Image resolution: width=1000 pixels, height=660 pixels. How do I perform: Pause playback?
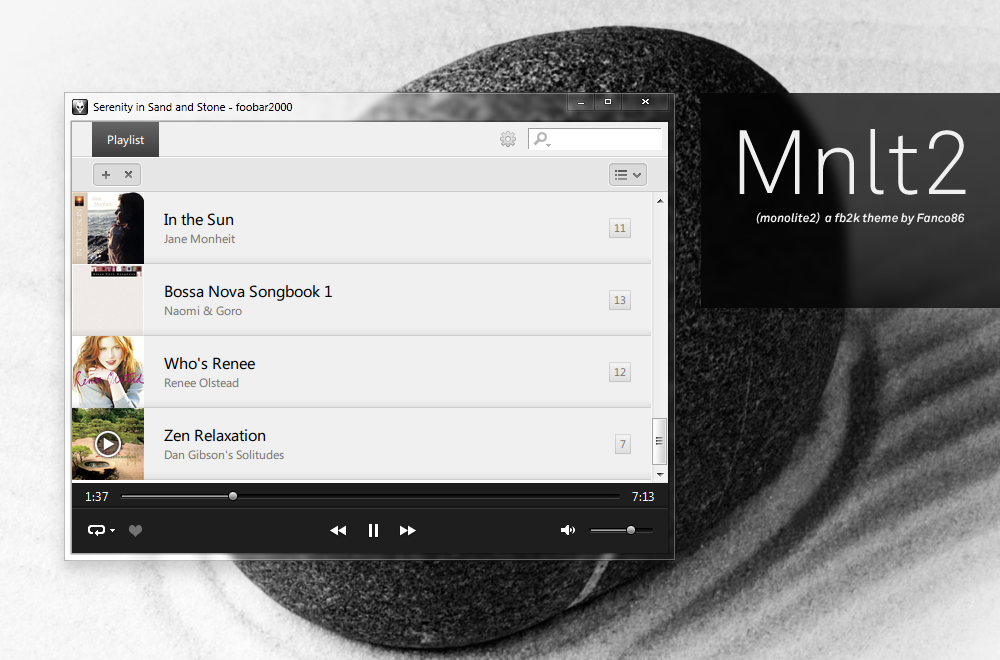(x=374, y=531)
